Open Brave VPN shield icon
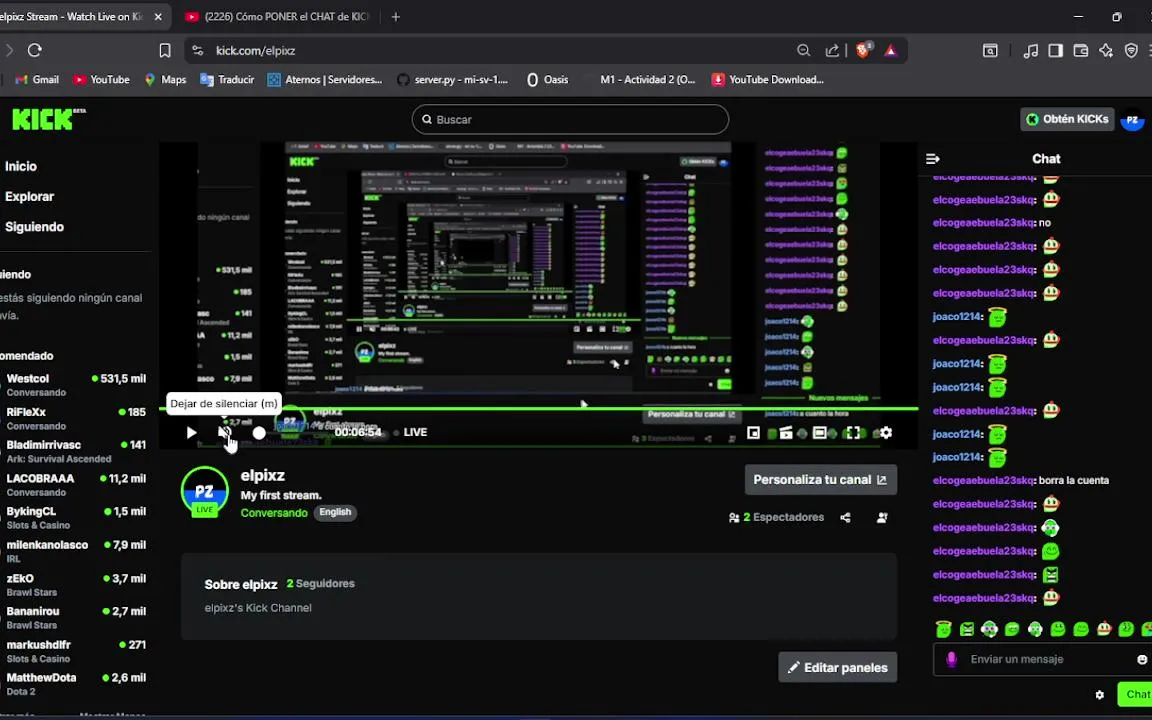The width and height of the screenshot is (1152, 720). [1131, 50]
